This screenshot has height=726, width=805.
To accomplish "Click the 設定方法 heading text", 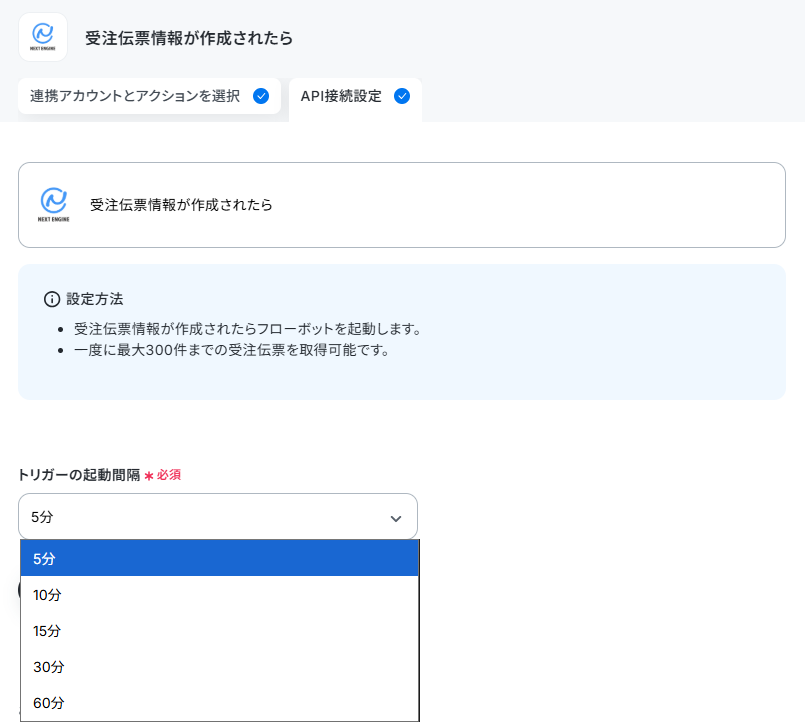I will coord(95,299).
